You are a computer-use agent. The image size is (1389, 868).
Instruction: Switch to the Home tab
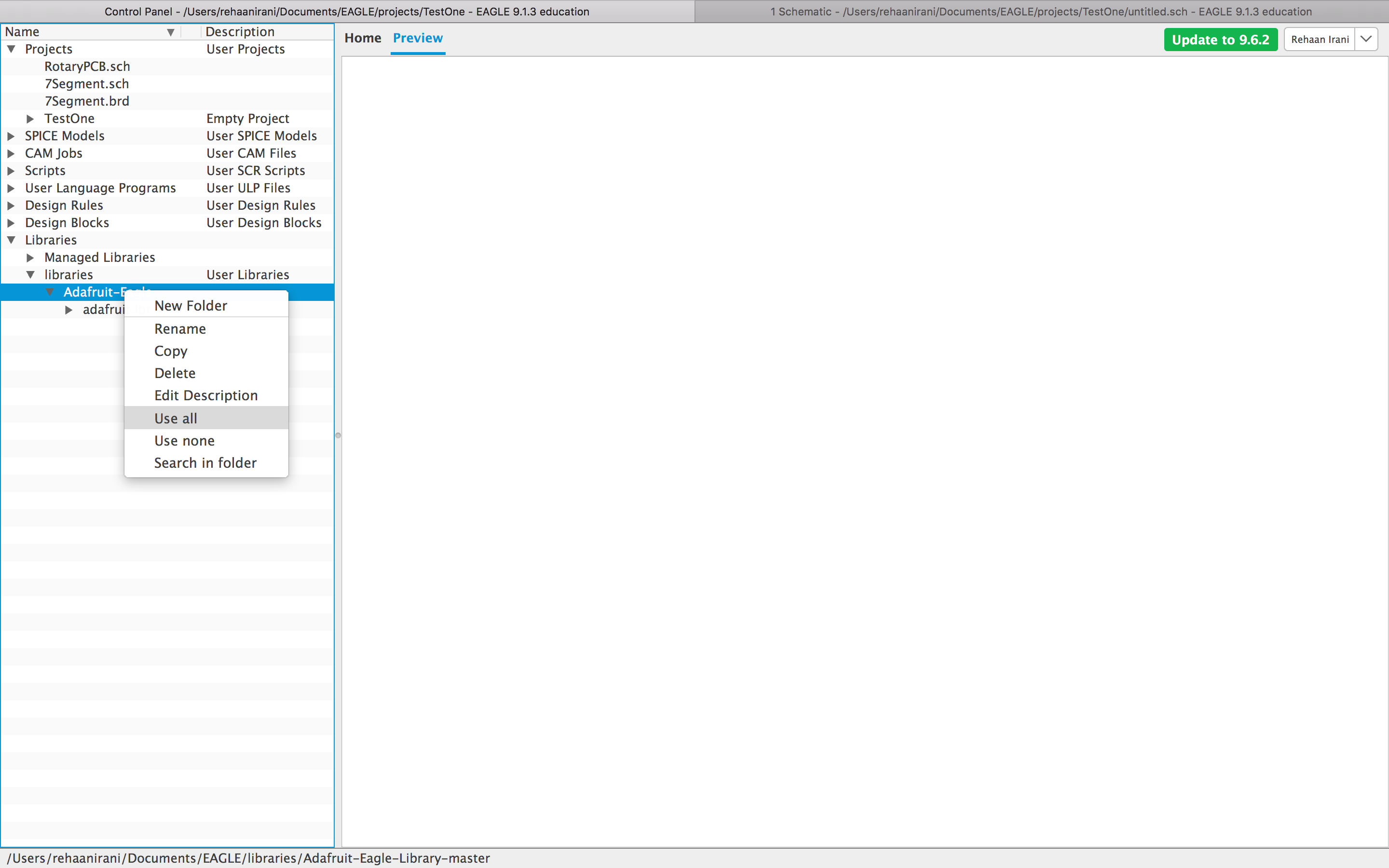(362, 38)
